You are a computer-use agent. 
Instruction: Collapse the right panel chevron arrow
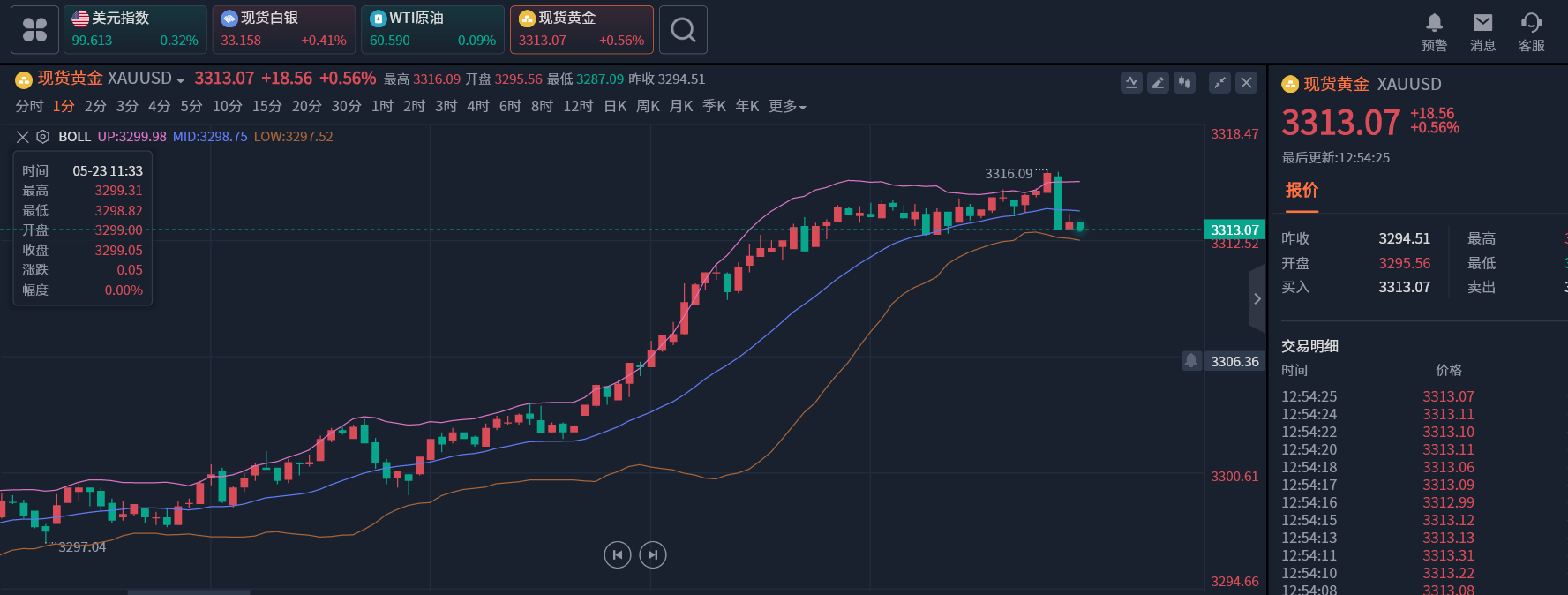click(1257, 299)
